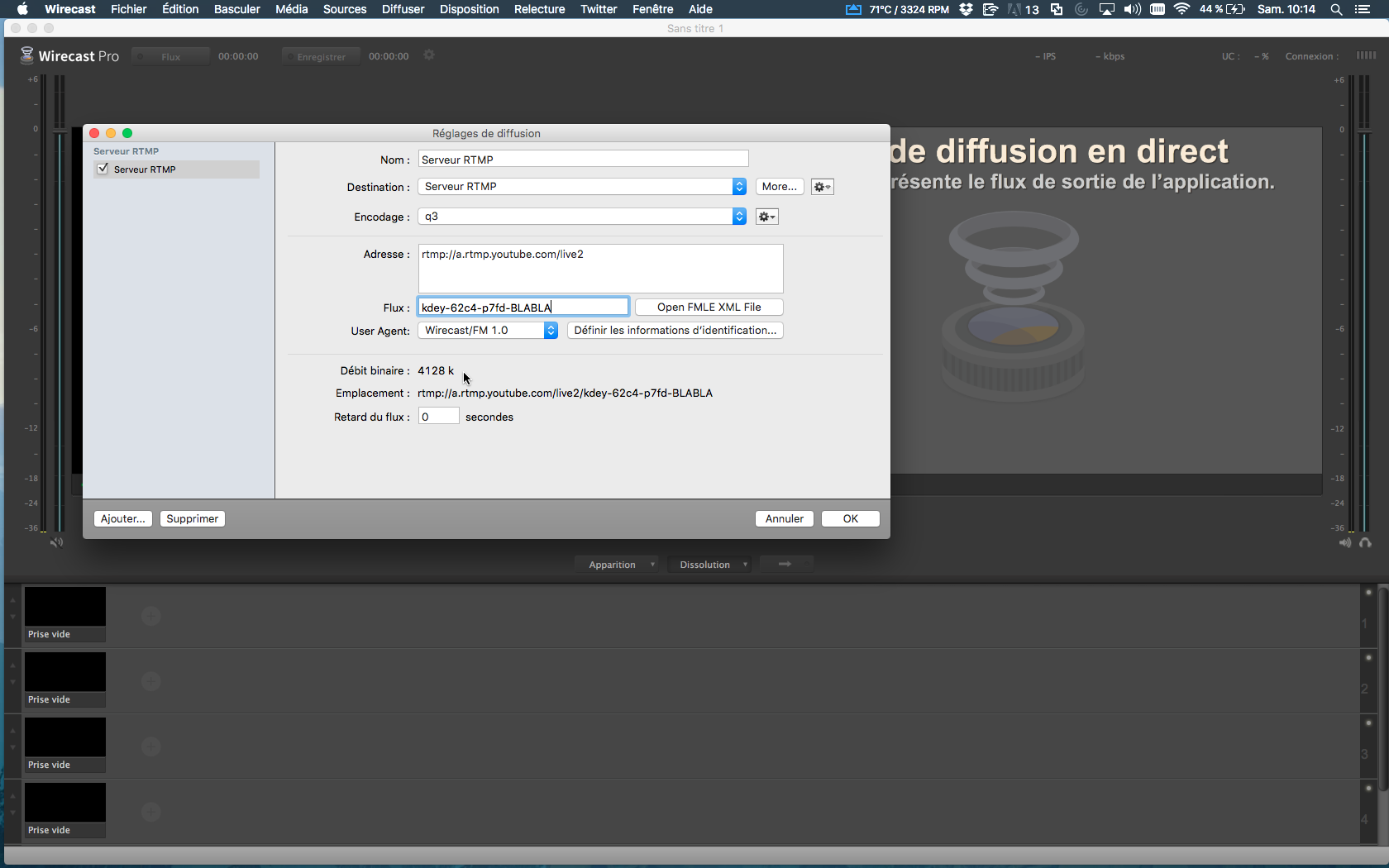This screenshot has width=1389, height=868.
Task: Toggle the Flux streaming button
Action: (x=170, y=56)
